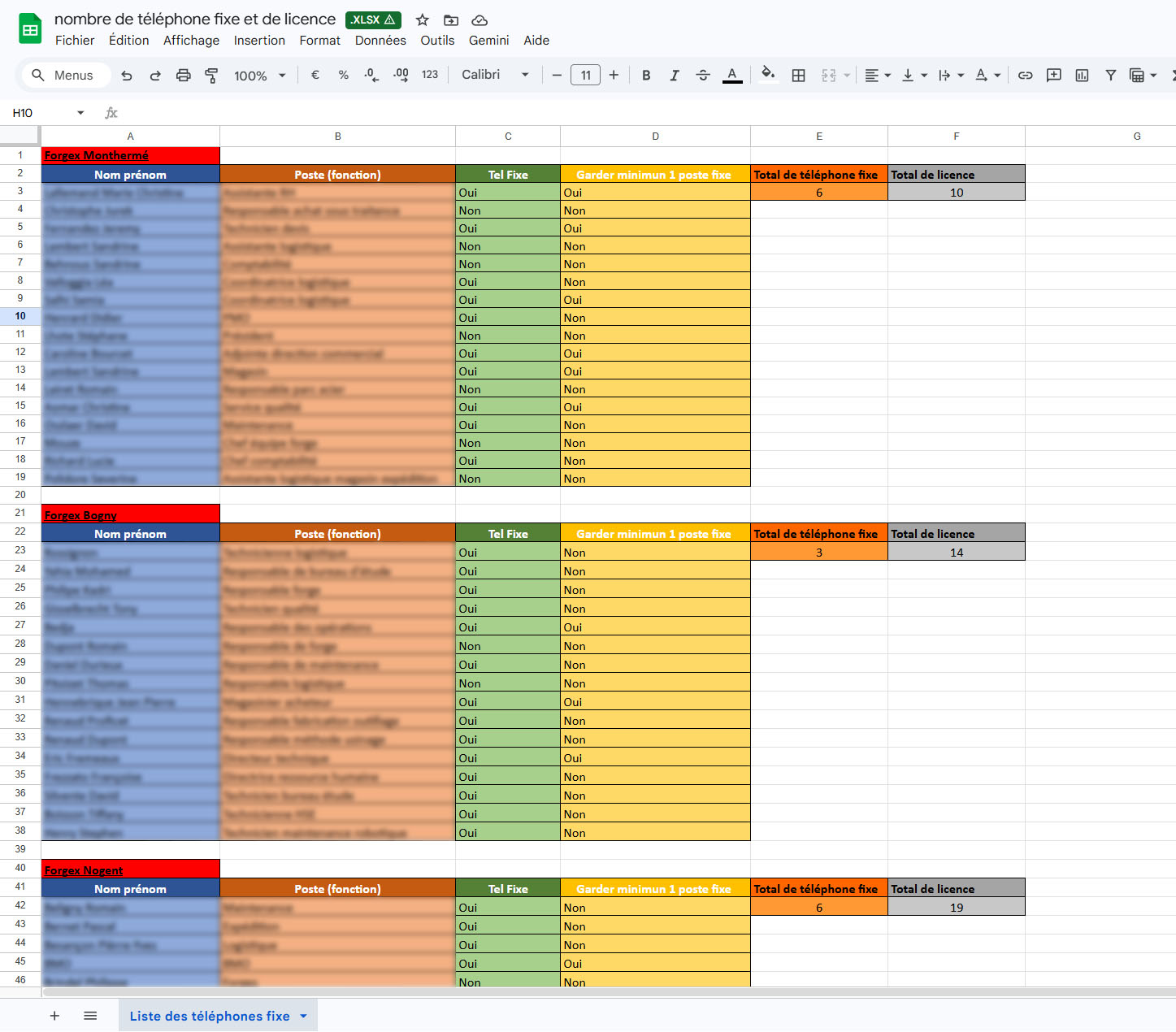This screenshot has height=1032, width=1176.
Task: Click the Menus search box
Action: [67, 76]
